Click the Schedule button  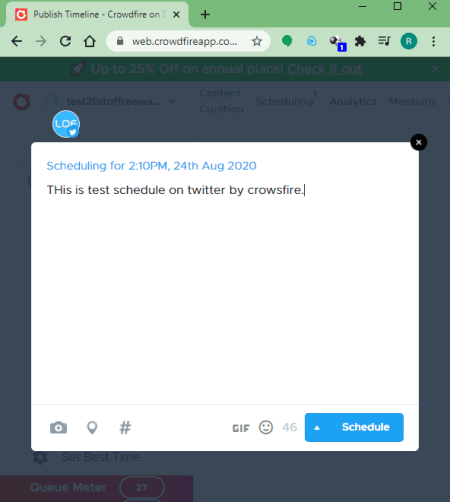tap(354, 427)
